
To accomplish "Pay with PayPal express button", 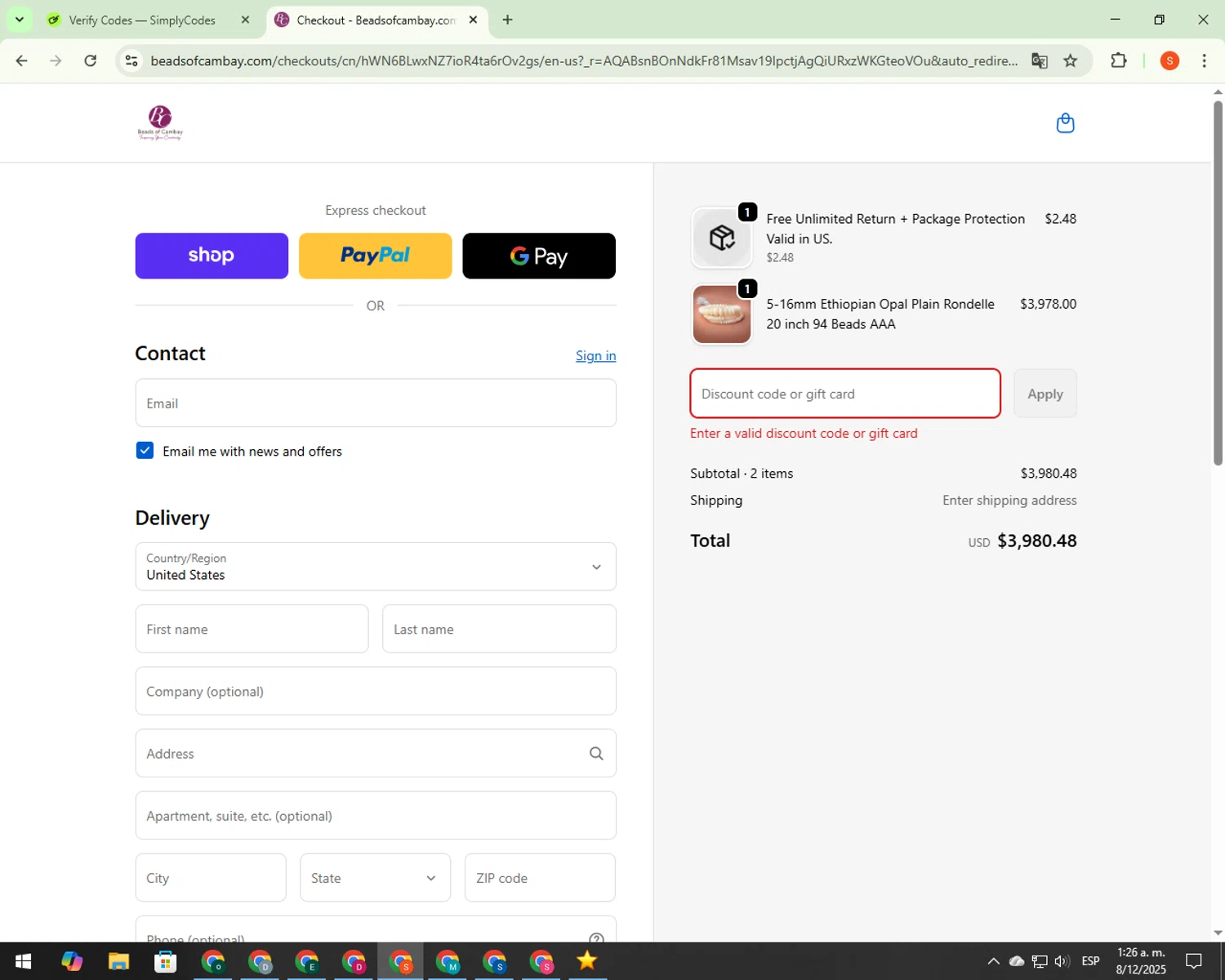I will point(376,256).
